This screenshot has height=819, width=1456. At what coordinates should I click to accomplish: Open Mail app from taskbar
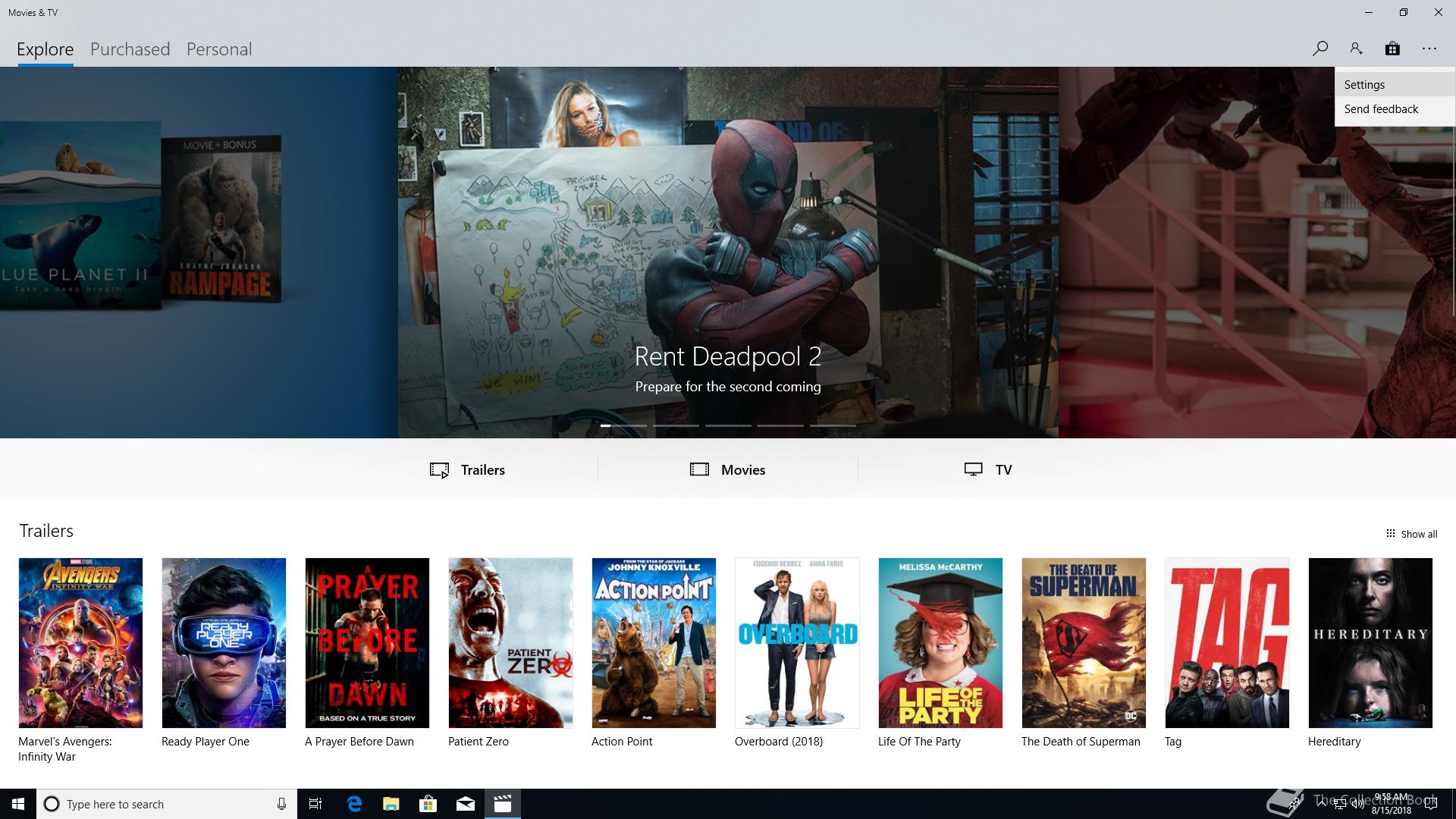[x=466, y=804]
